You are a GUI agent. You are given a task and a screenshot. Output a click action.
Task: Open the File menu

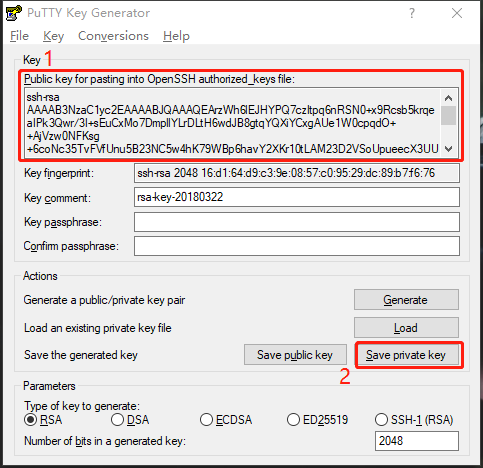(x=19, y=36)
